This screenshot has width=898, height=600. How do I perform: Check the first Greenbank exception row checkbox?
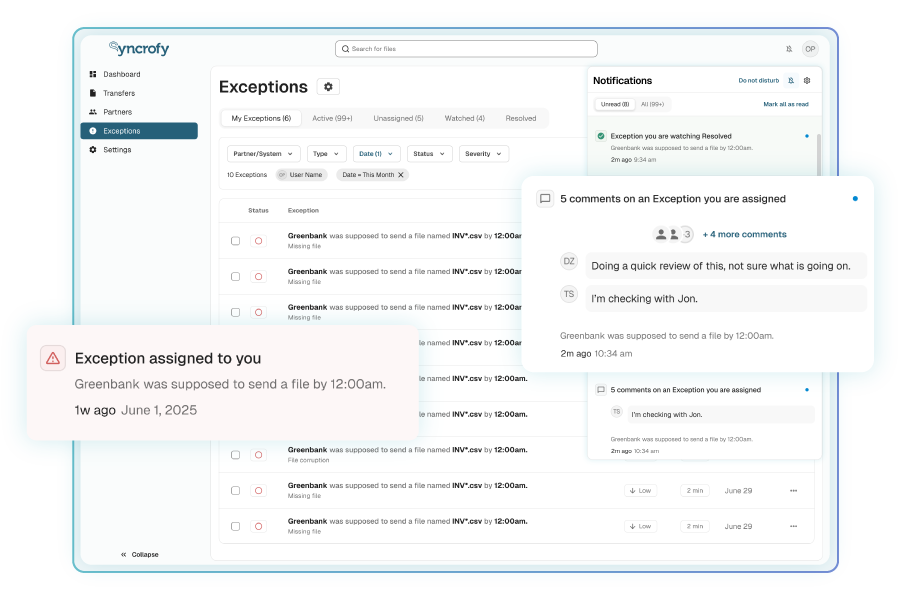(x=235, y=241)
